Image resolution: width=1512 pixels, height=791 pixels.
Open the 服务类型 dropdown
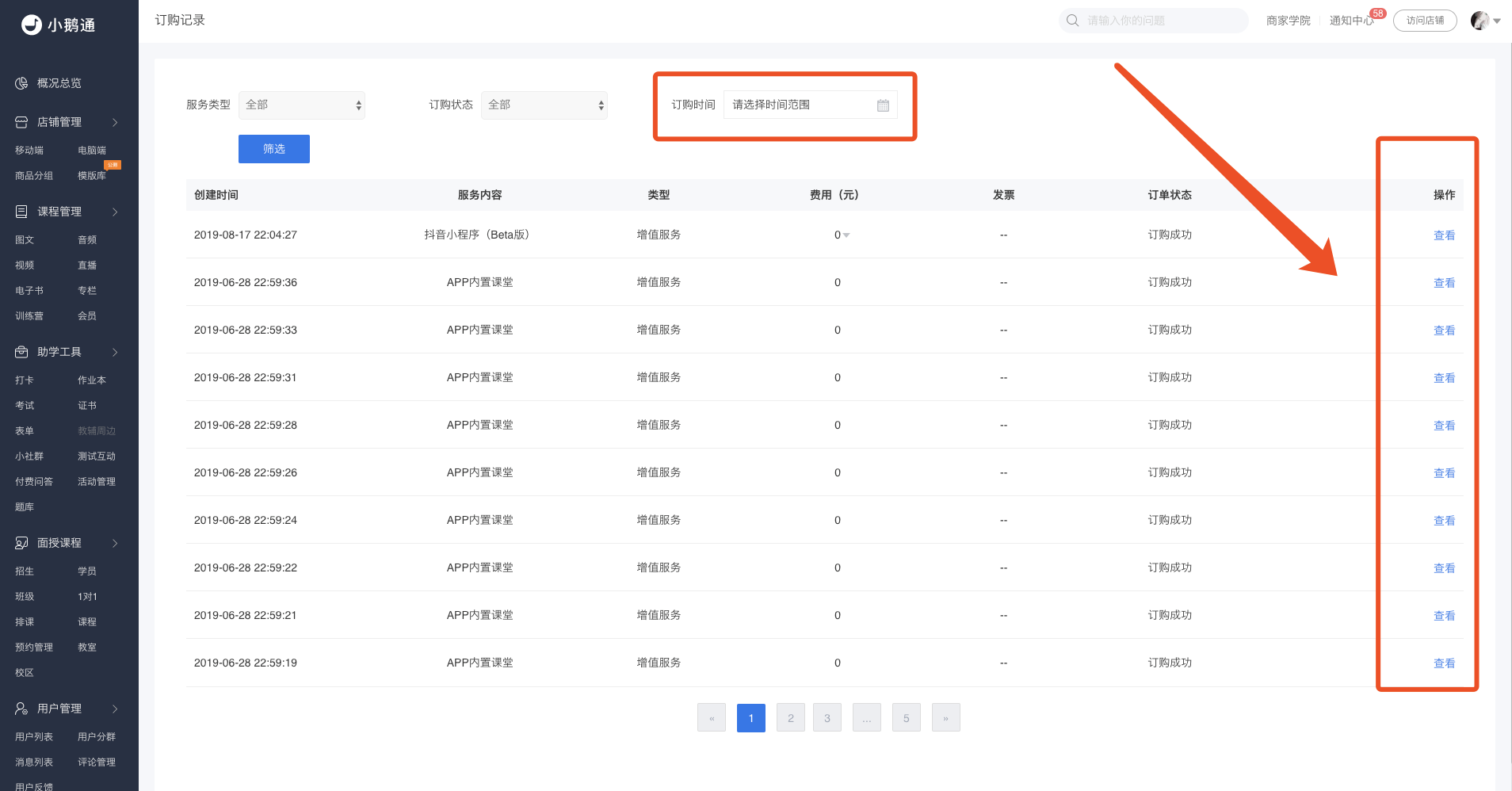301,105
